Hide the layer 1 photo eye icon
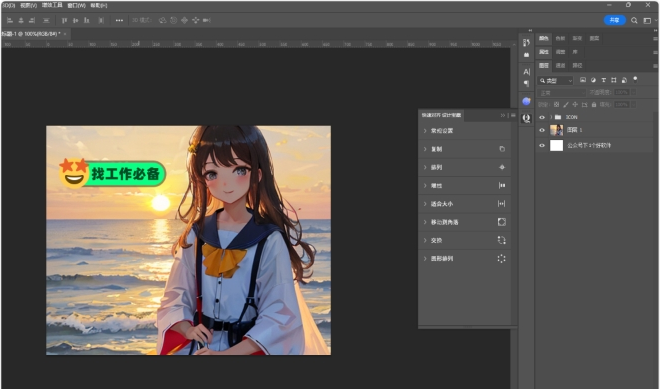This screenshot has width=660, height=389. (x=542, y=130)
